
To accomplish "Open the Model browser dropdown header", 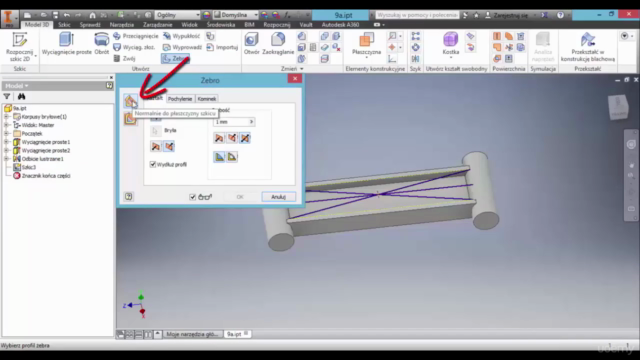I will pos(16,86).
